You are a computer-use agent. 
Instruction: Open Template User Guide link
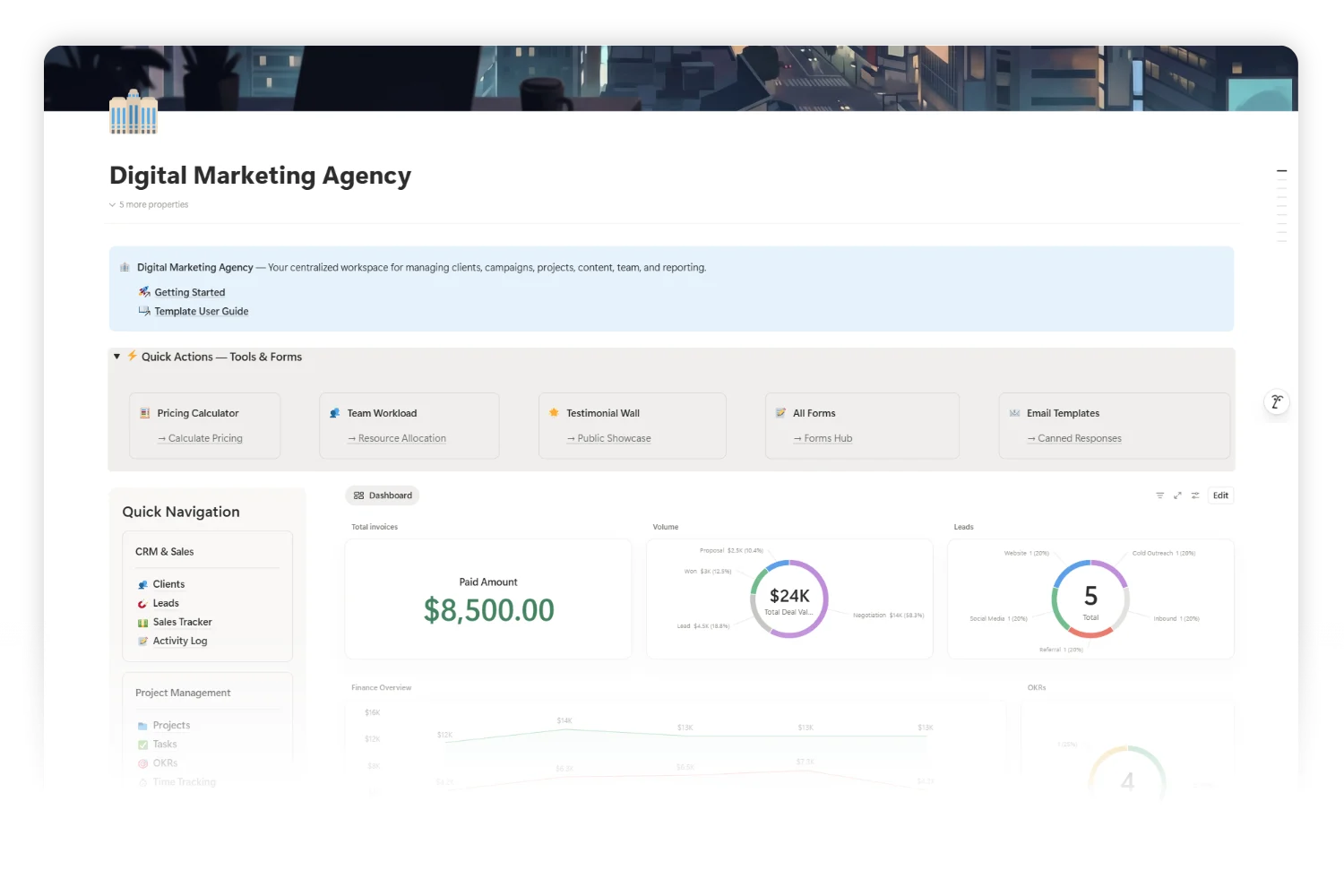202,312
